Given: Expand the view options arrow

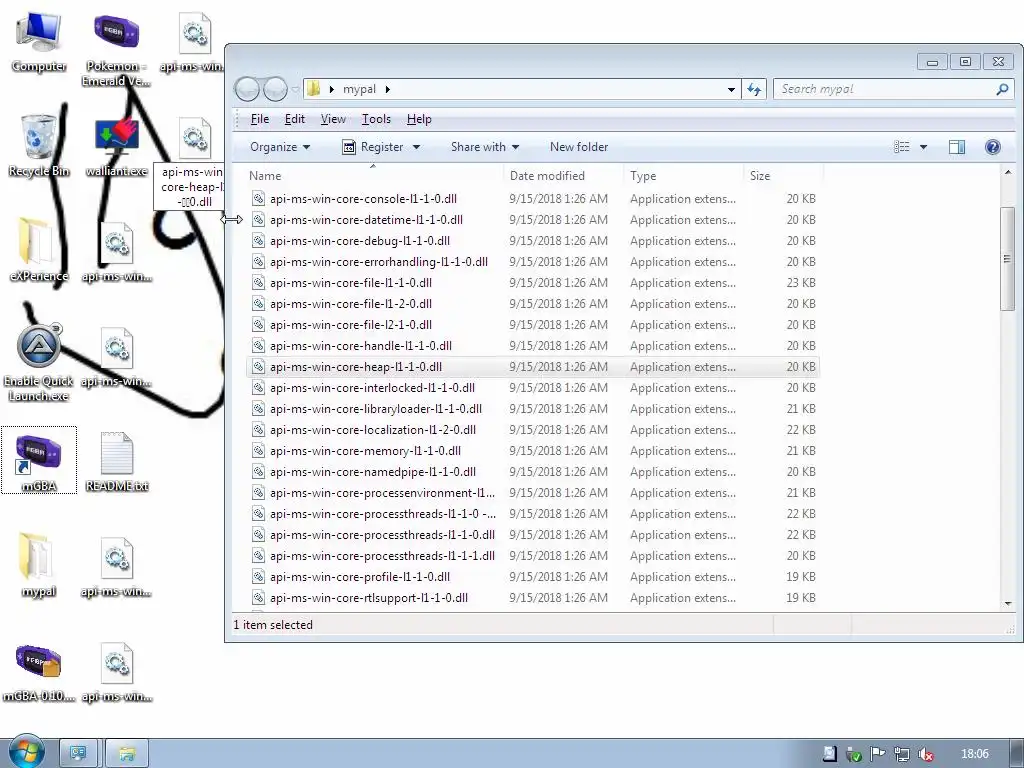Looking at the screenshot, I should click(x=923, y=147).
